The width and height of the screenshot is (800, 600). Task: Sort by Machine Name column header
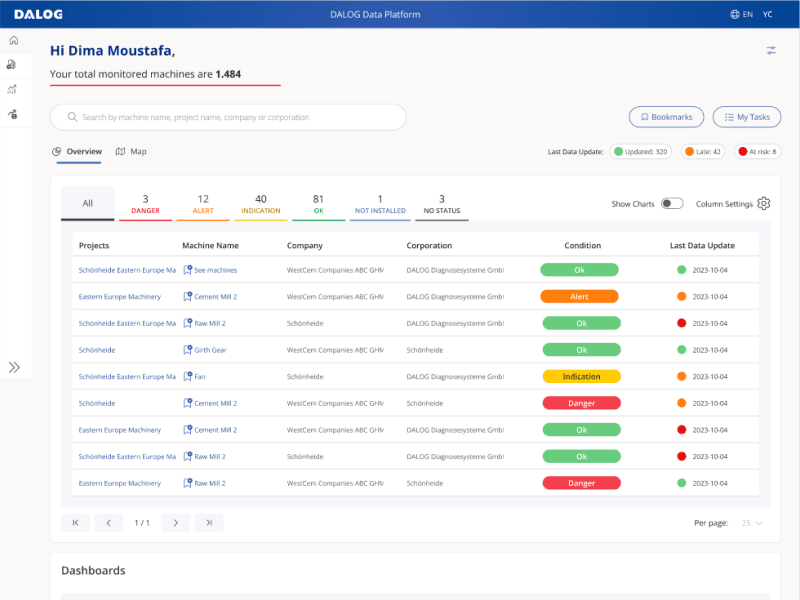[x=210, y=245]
